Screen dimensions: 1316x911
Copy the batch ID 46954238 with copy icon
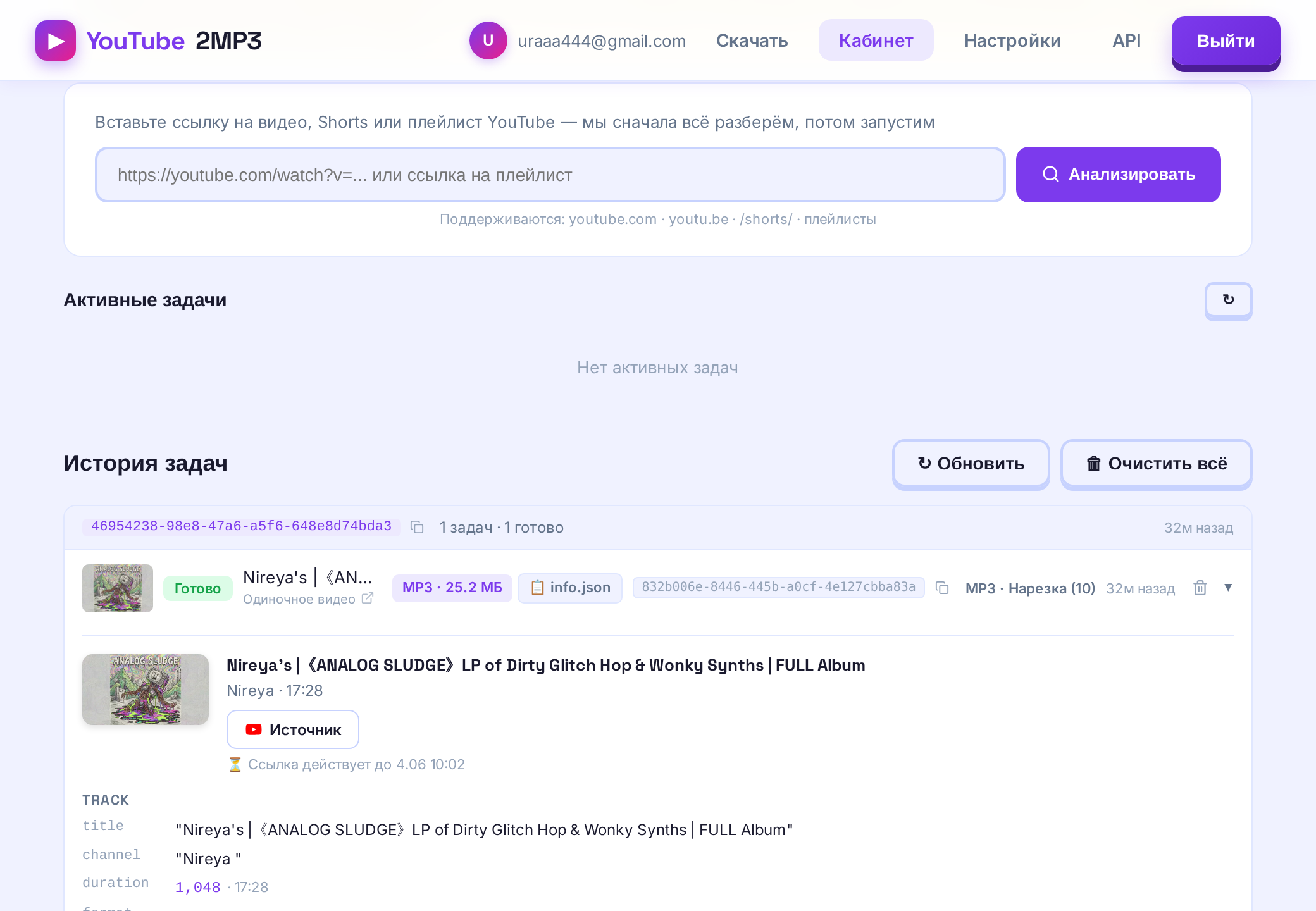click(417, 527)
